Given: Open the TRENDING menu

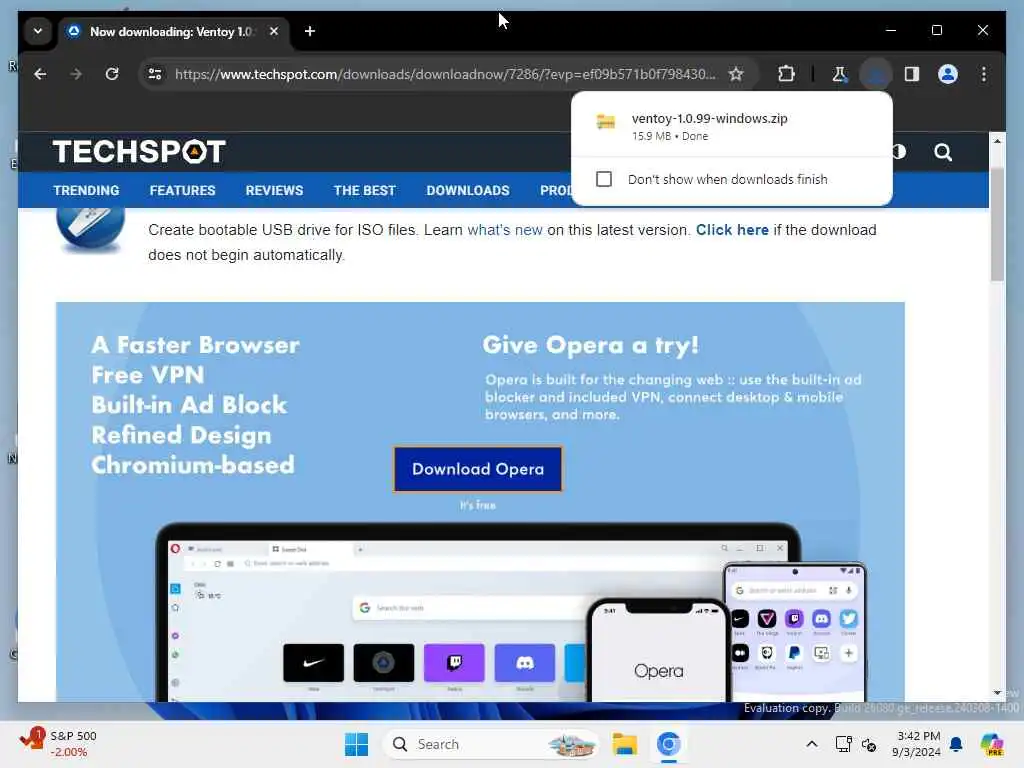Looking at the screenshot, I should click(x=86, y=190).
